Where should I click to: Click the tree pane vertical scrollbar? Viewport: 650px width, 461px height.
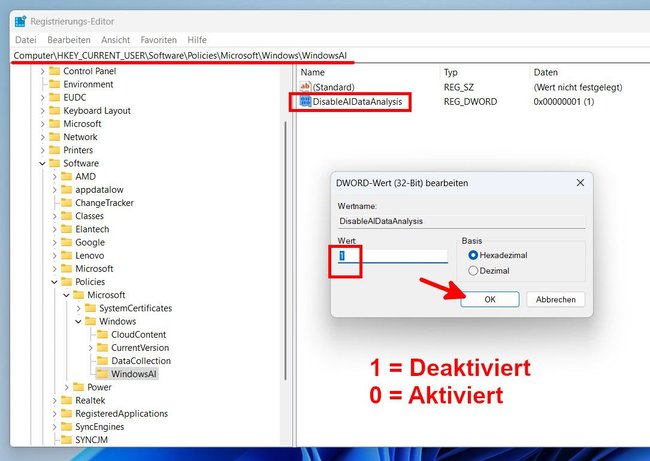pos(285,250)
